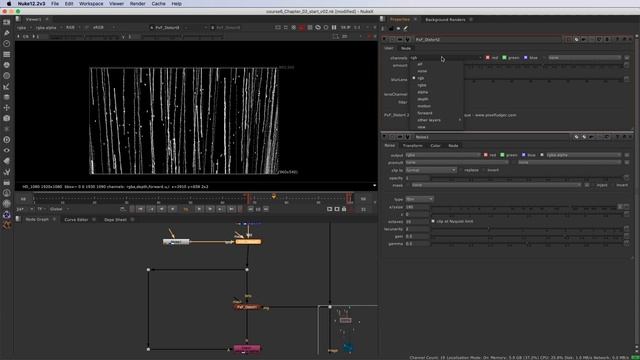Click the yellow-orange merge node in graph

[x=248, y=242]
